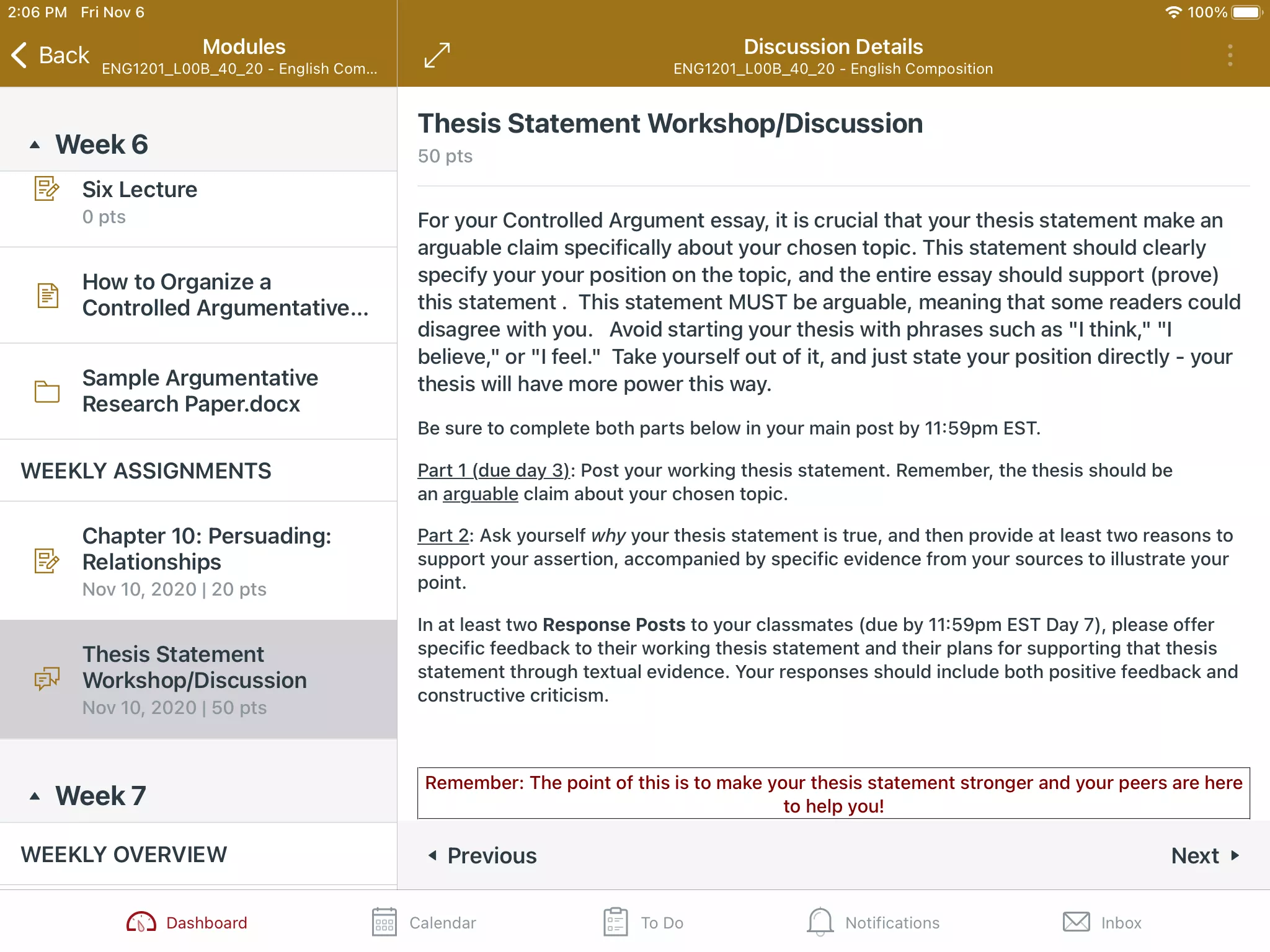Open the Calendar tab
This screenshot has height=952, width=1270.
(424, 922)
